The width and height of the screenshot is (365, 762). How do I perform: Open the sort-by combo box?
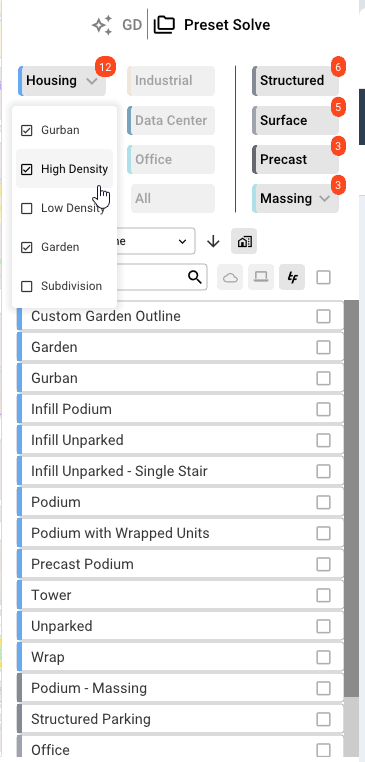coord(156,241)
